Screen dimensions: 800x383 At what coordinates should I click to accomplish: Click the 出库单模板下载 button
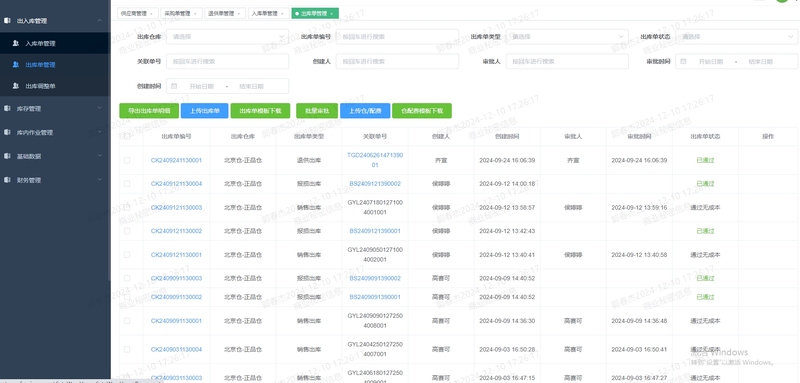pyautogui.click(x=260, y=111)
